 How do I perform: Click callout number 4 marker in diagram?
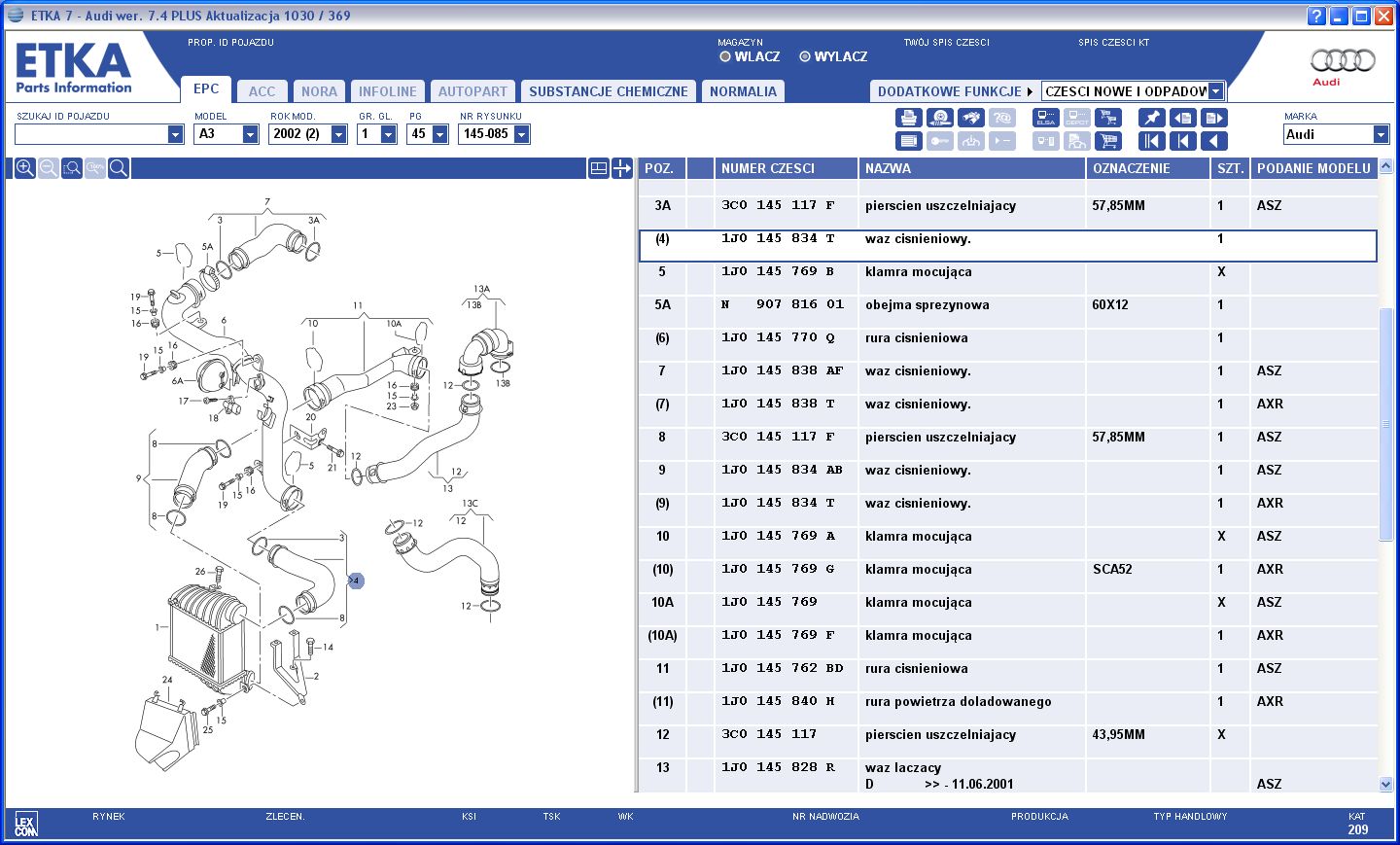pyautogui.click(x=356, y=581)
